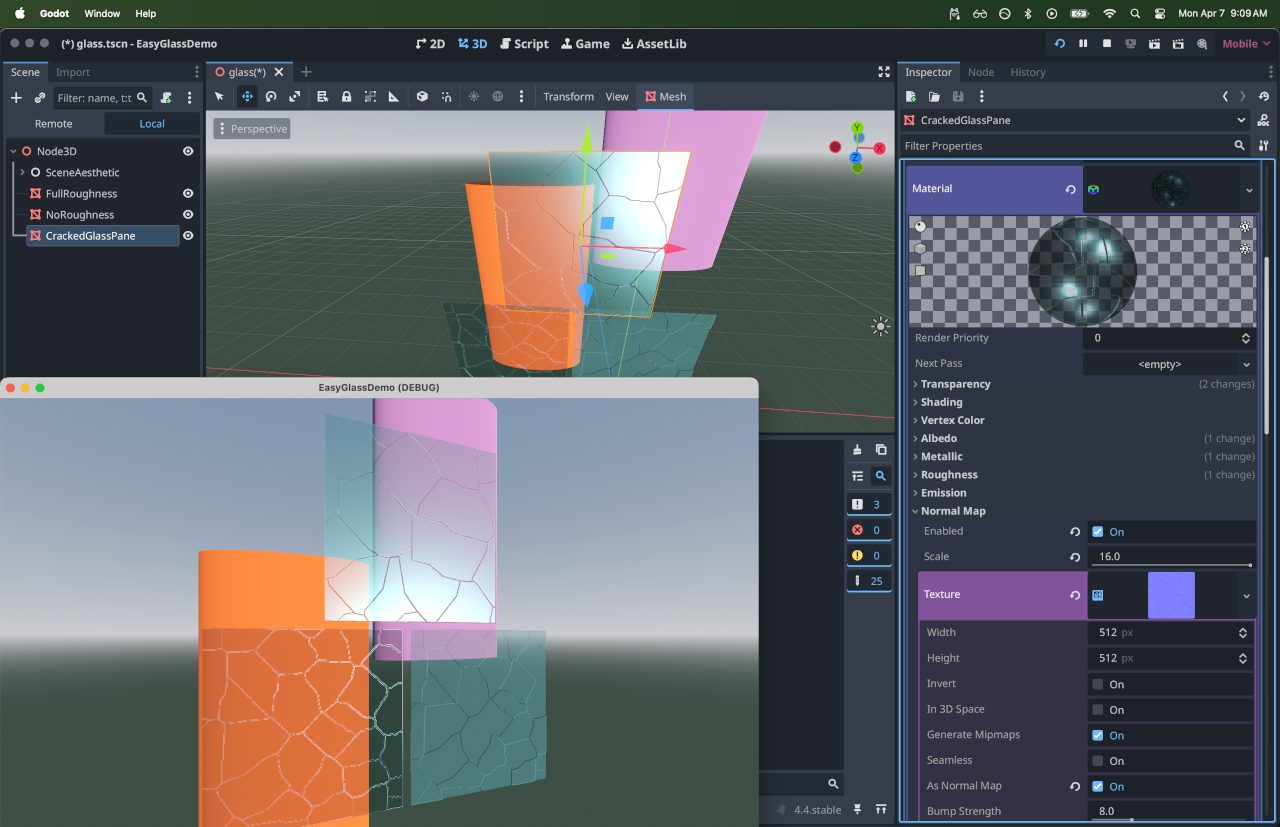Reload the running project

click(x=1059, y=44)
